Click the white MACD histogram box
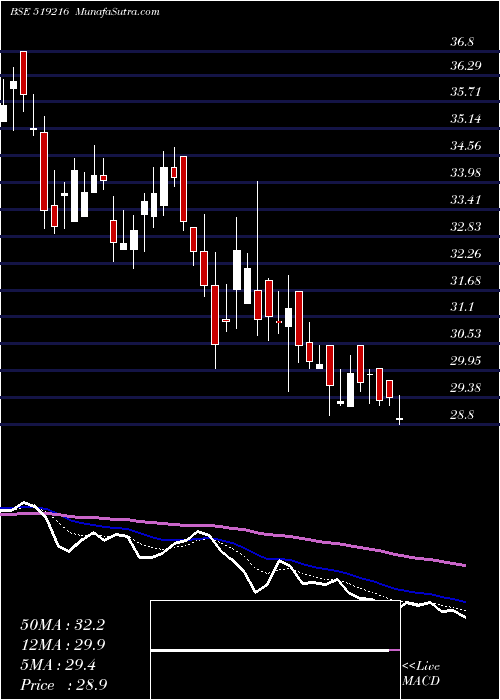The height and width of the screenshot is (700, 500). pos(275,650)
